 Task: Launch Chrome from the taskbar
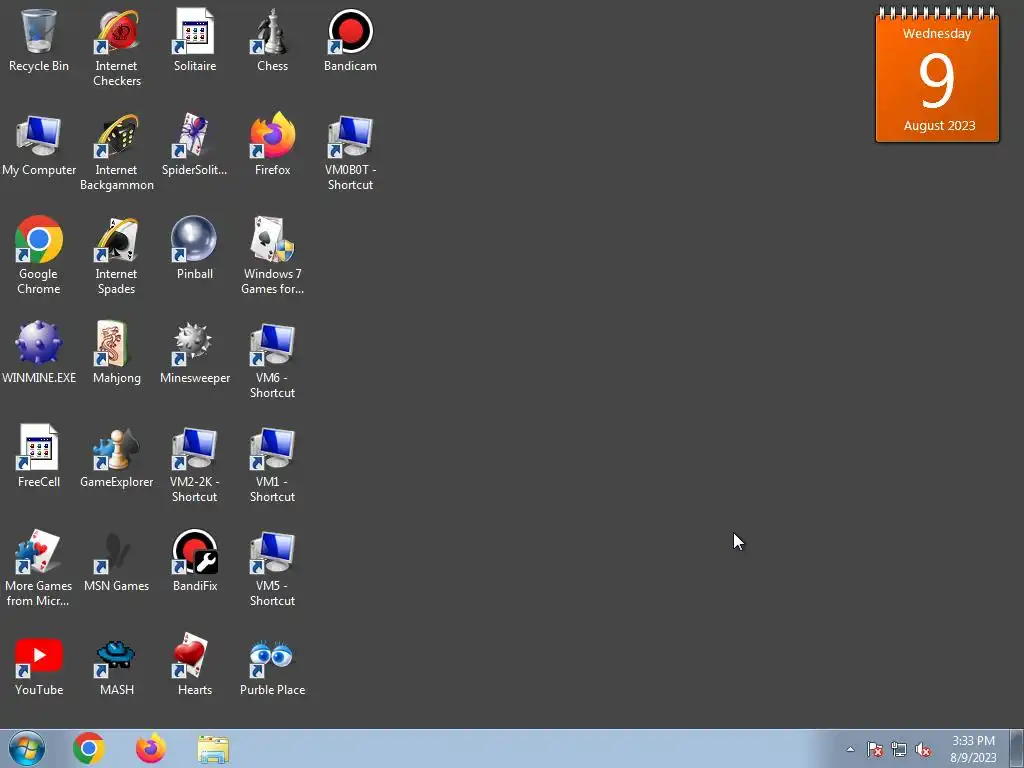tap(89, 748)
